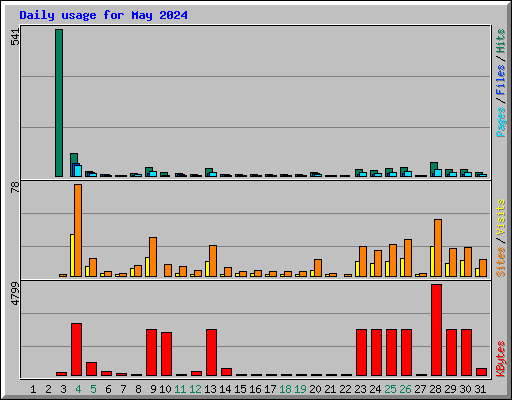Click the 'KBytes' legend label
Screen dimensions: 512x400
(x=500, y=359)
